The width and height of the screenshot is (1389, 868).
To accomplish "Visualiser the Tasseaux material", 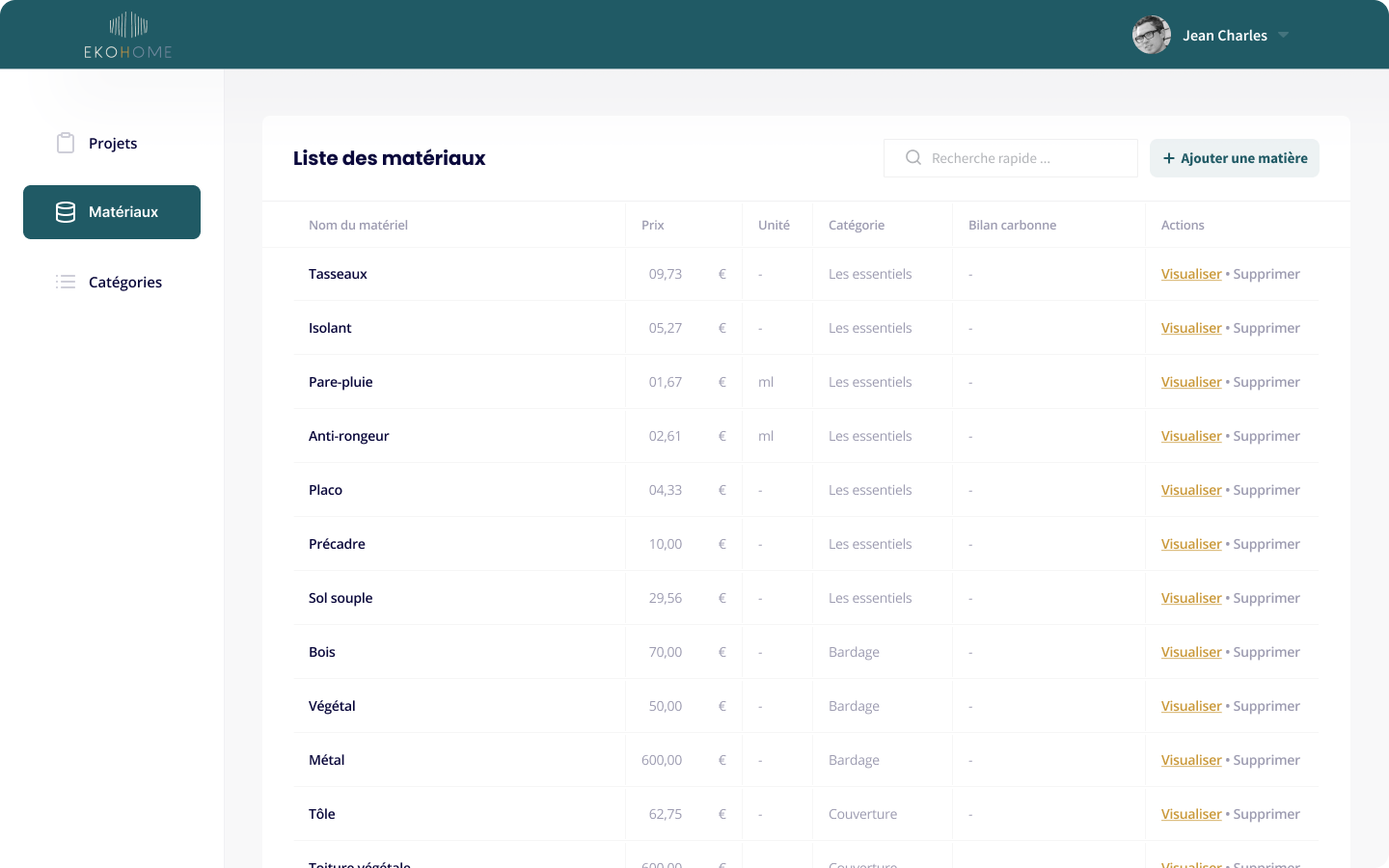I will (x=1191, y=274).
